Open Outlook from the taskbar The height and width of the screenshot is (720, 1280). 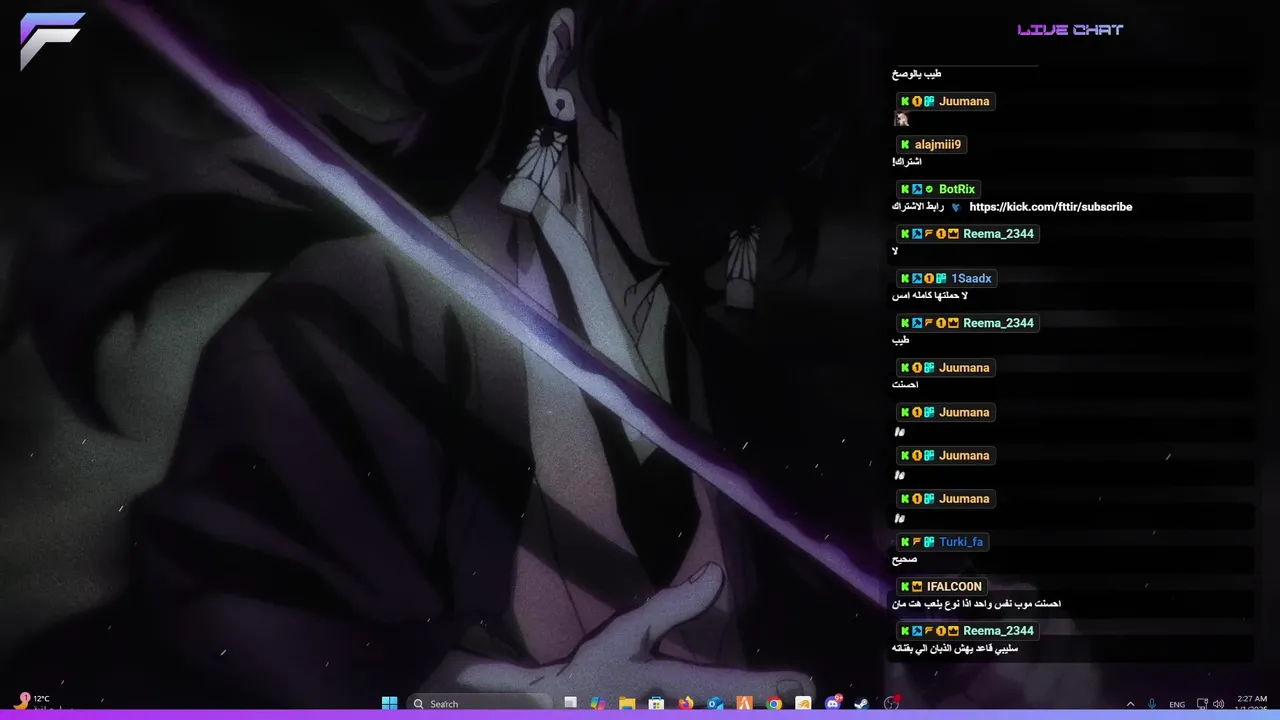click(715, 703)
